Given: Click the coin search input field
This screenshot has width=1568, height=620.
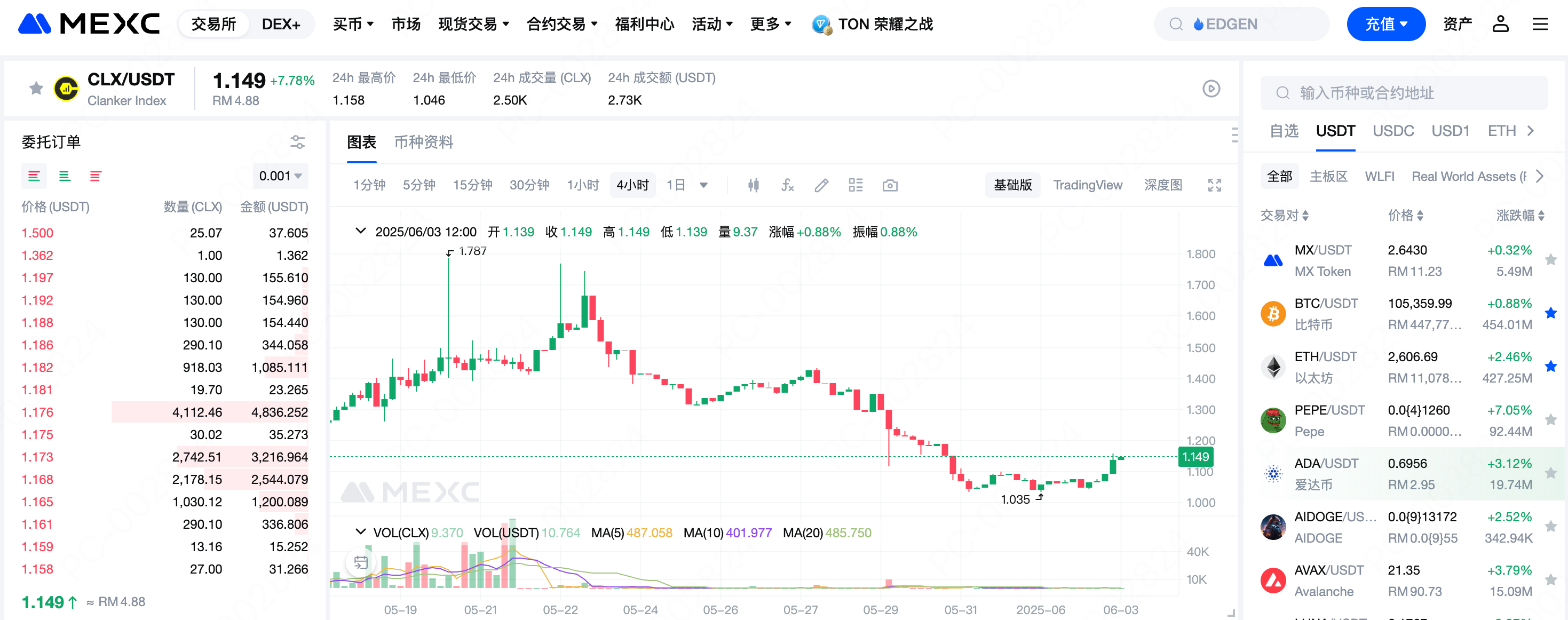Looking at the screenshot, I should (1403, 93).
